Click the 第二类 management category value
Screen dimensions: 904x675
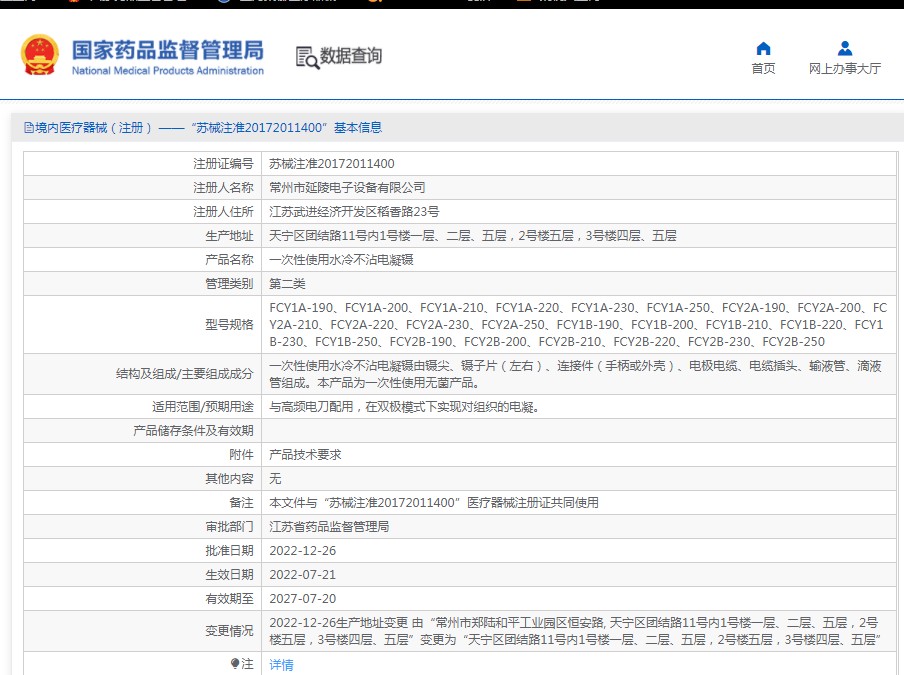287,284
